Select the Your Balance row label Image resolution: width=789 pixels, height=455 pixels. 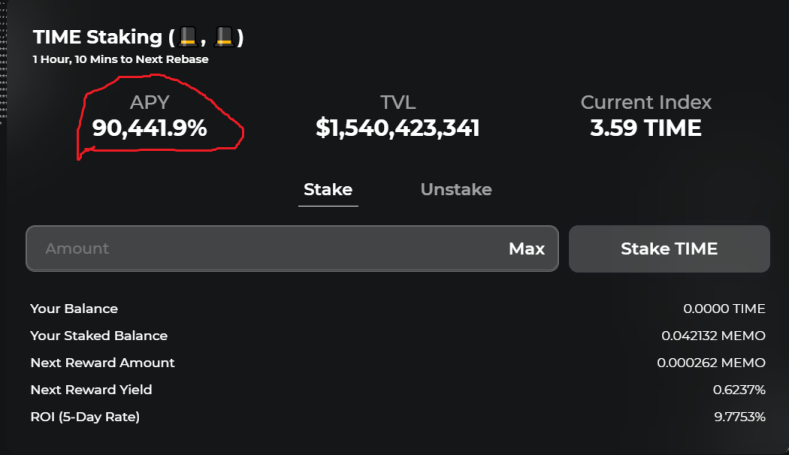(74, 309)
